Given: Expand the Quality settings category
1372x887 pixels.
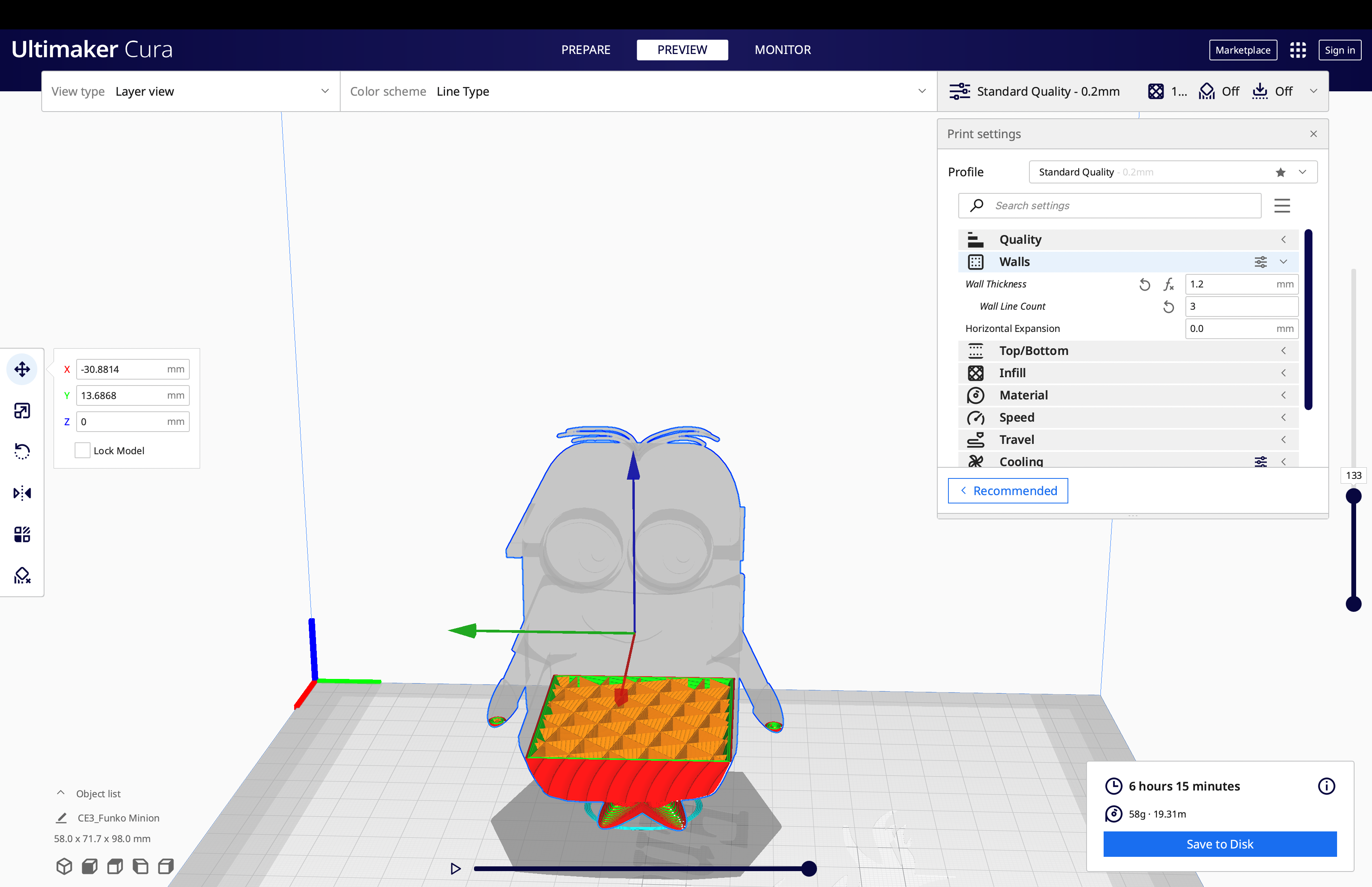Looking at the screenshot, I should pos(1128,239).
